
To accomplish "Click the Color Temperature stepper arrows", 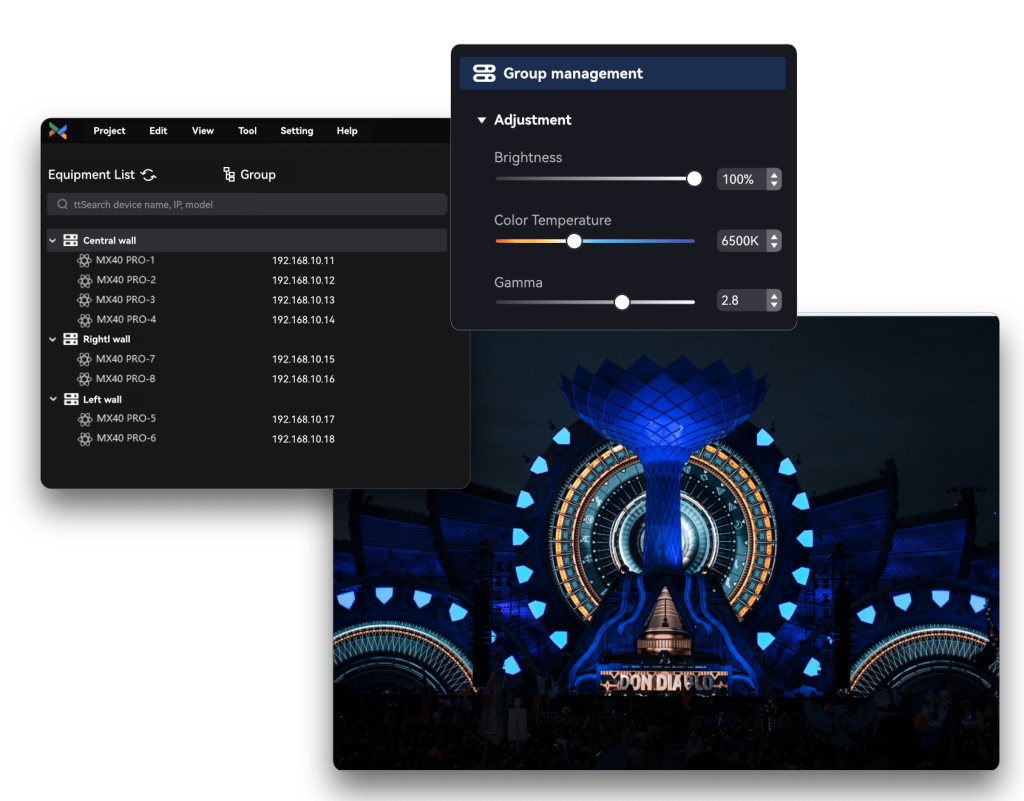I will 774,241.
